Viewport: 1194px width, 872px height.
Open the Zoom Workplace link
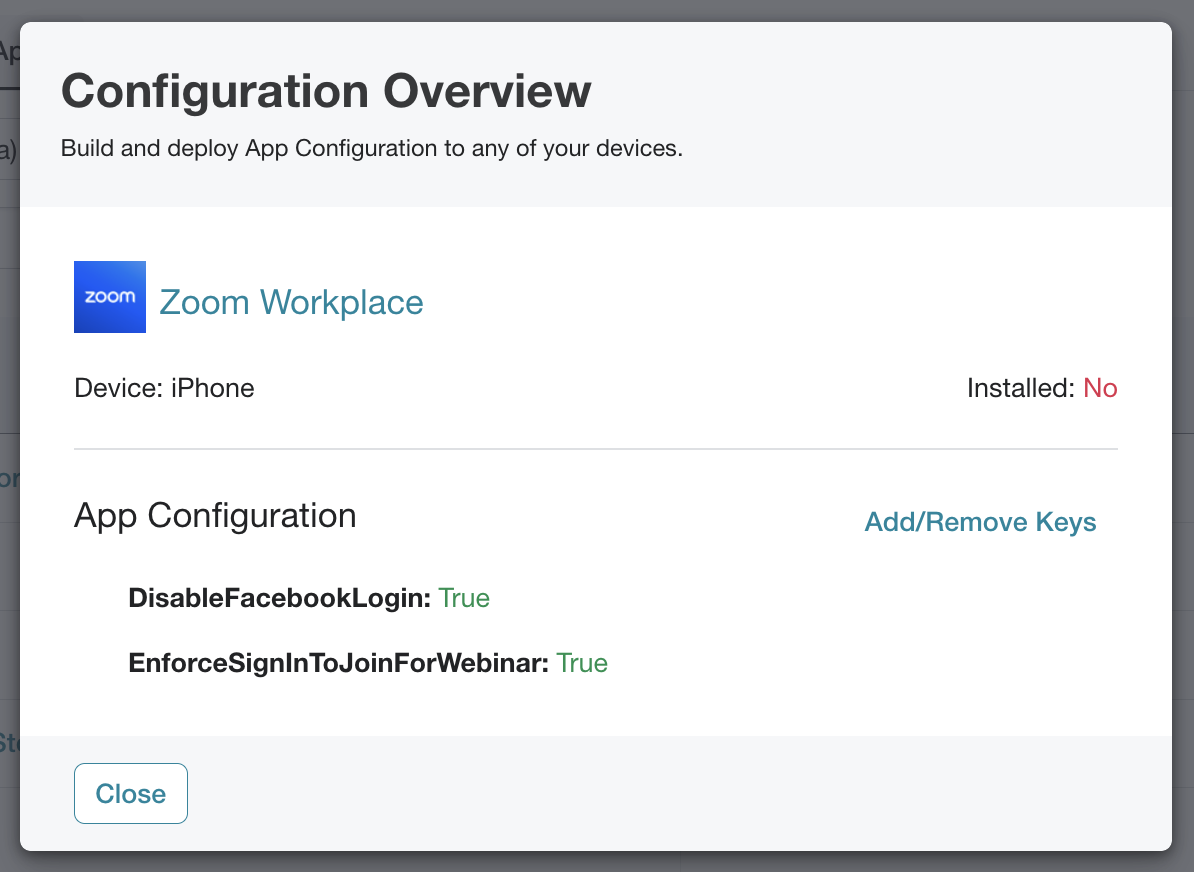[x=291, y=302]
